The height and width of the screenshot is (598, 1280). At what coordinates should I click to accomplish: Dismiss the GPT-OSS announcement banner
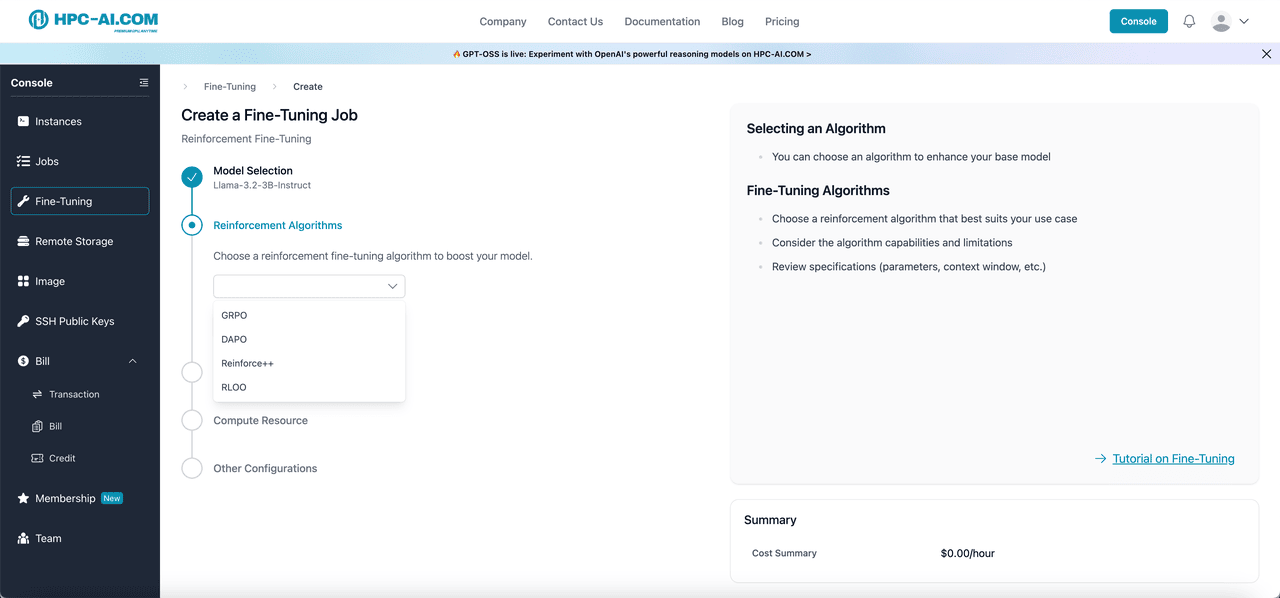[x=1266, y=54]
